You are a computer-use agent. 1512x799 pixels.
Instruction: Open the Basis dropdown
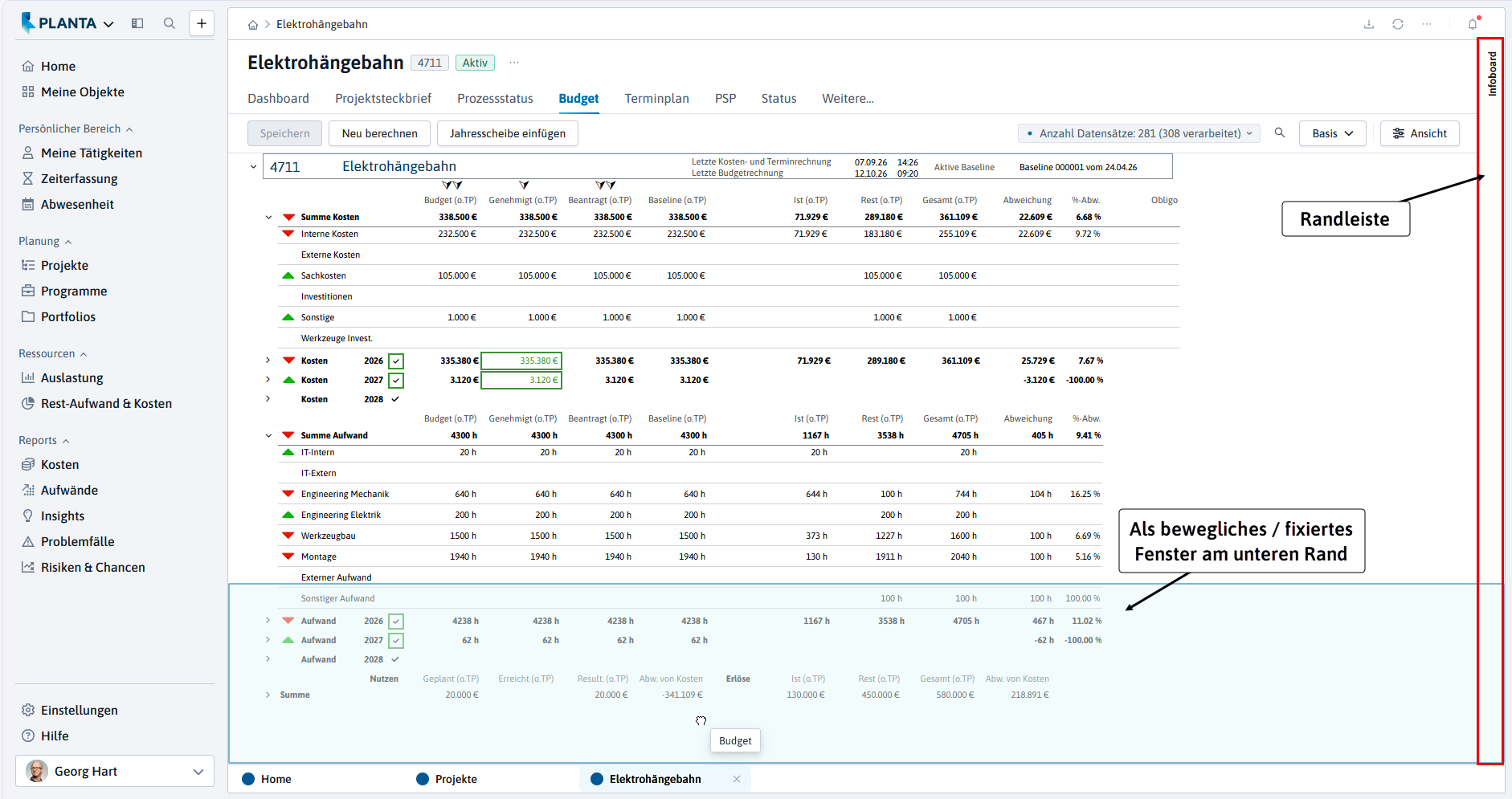click(1332, 133)
